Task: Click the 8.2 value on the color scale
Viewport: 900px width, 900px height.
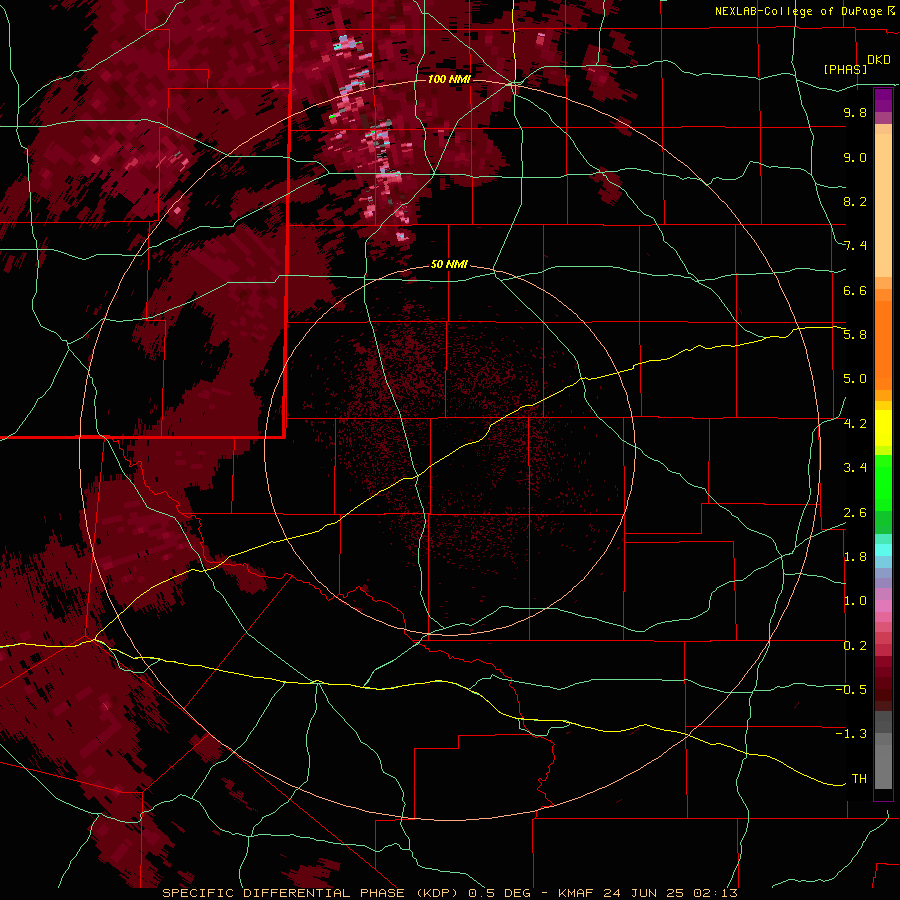Action: tap(855, 201)
